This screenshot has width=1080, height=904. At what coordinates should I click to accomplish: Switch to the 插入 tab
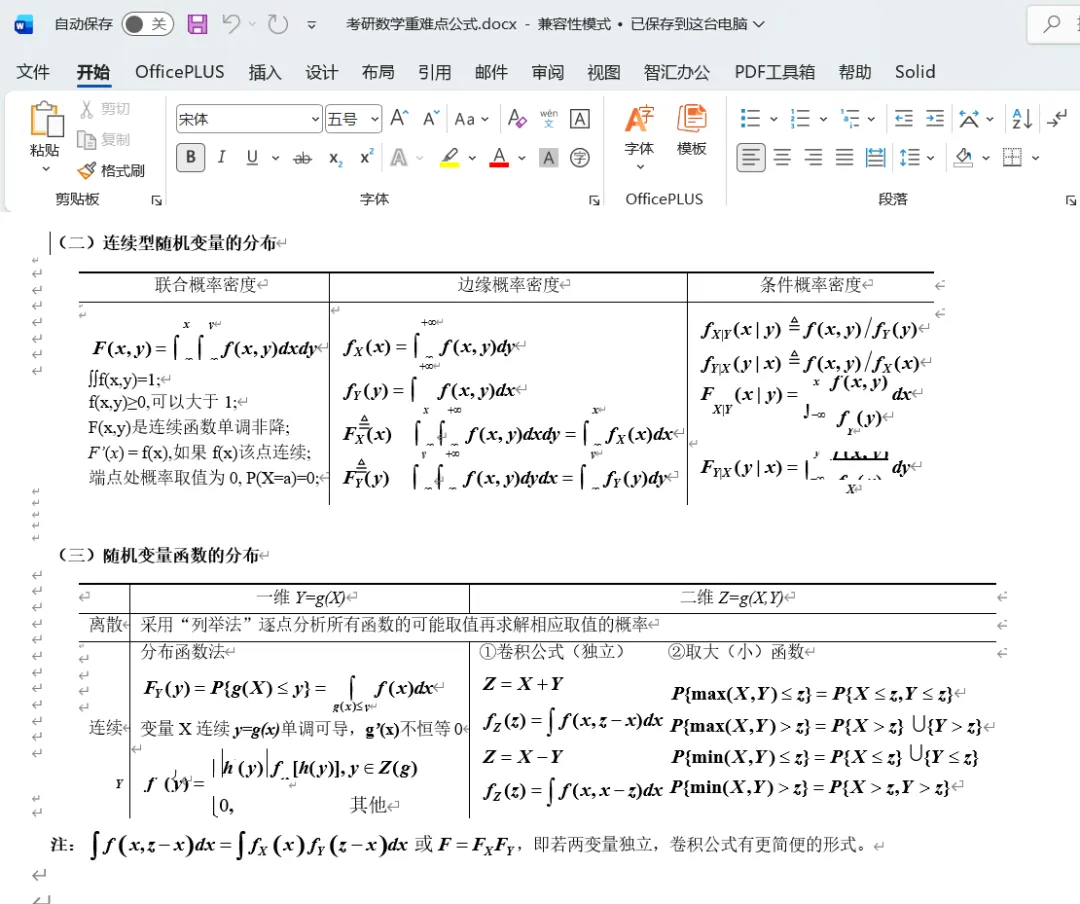coord(265,72)
